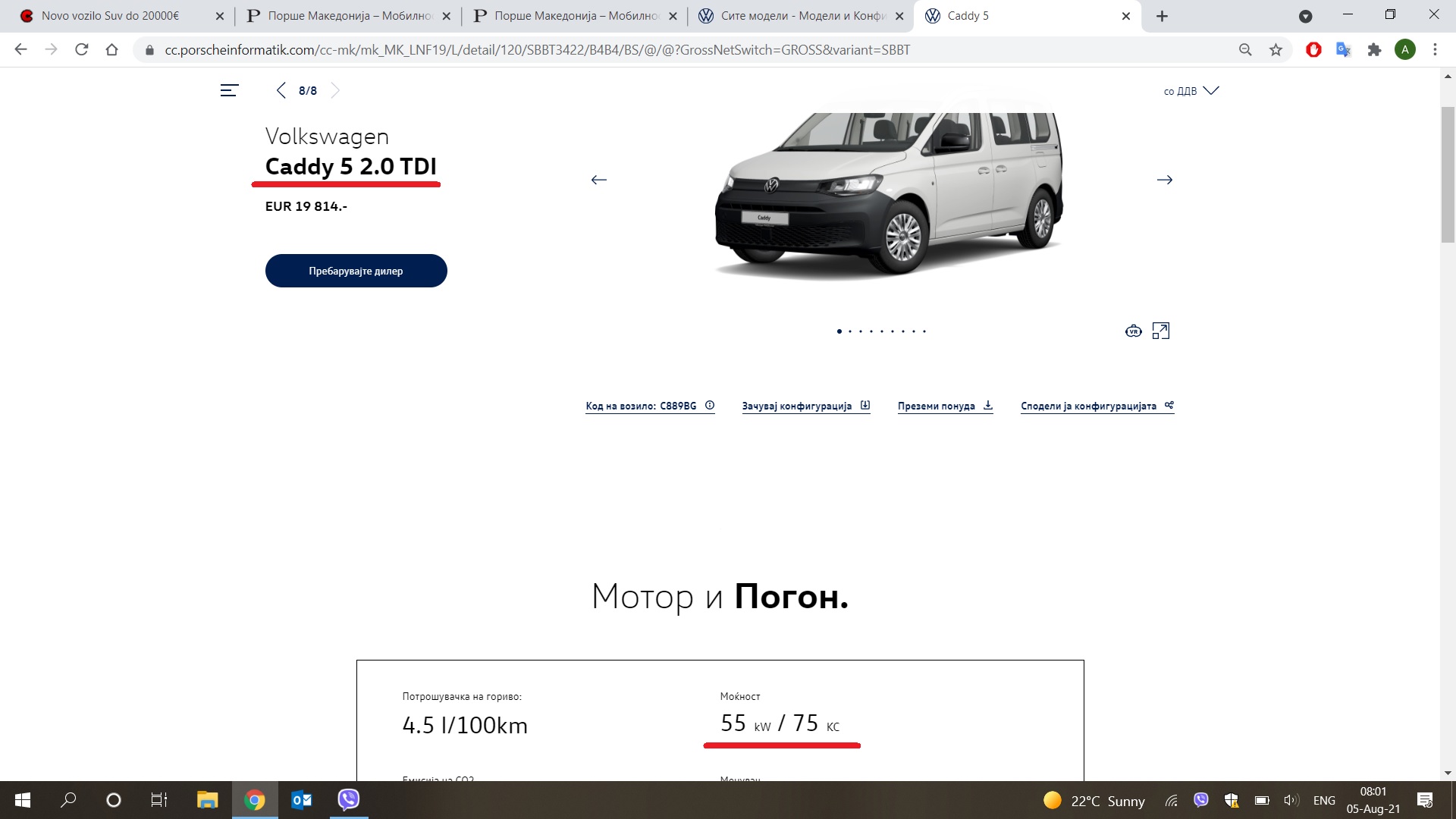Screen dimensions: 1456x819
Task: Open the Google Translate extension icon
Action: tap(1344, 50)
